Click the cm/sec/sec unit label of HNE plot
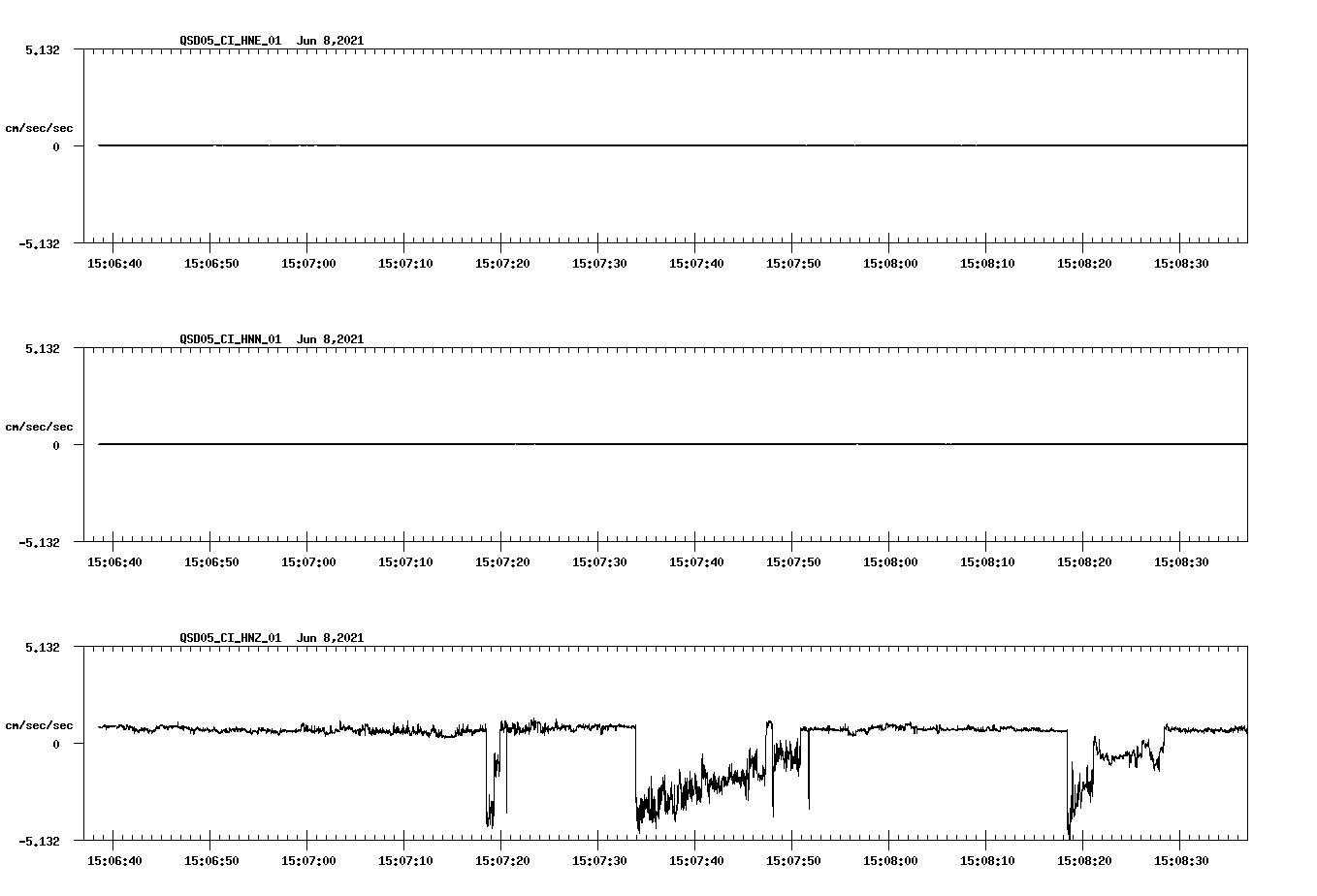The height and width of the screenshot is (896, 1317). 39,128
